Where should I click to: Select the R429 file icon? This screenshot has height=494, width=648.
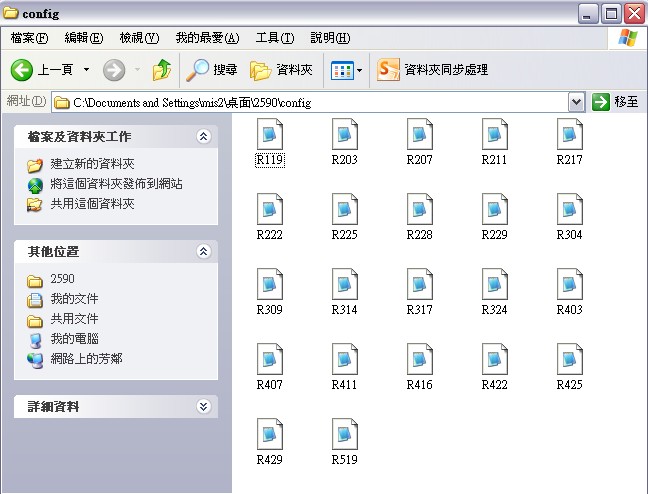269,434
